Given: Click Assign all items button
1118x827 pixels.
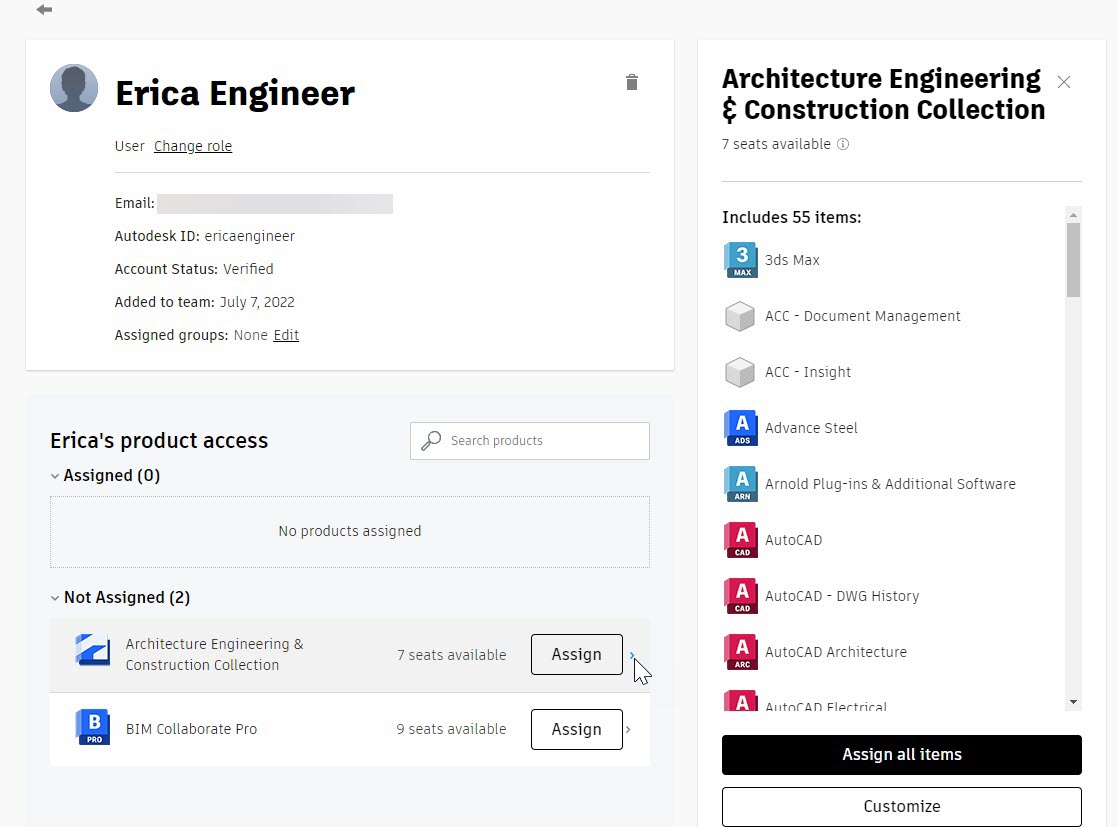Looking at the screenshot, I should (902, 755).
